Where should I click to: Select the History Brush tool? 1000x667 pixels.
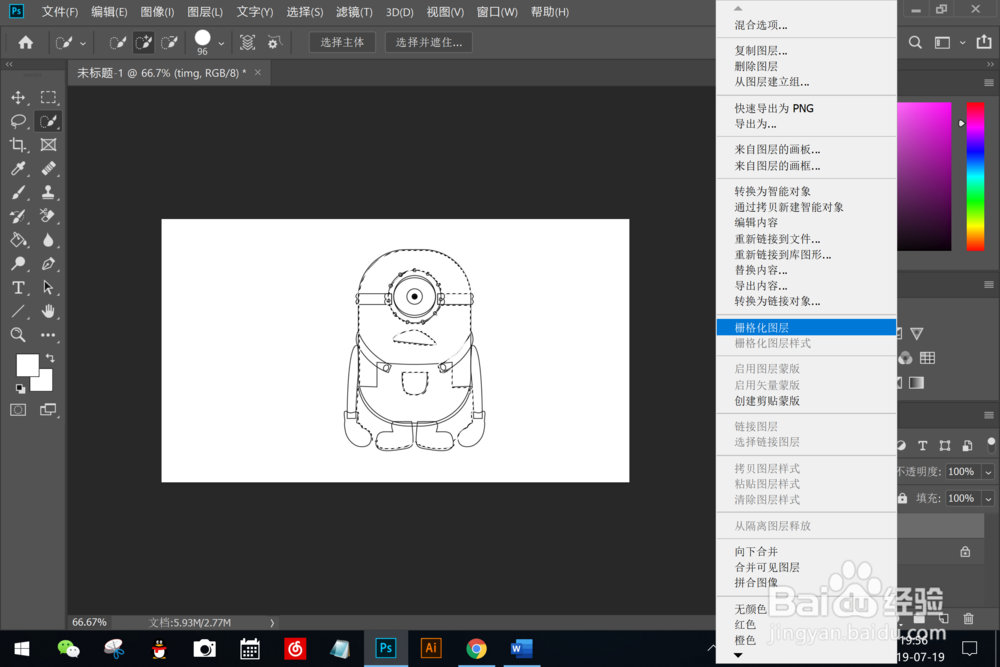pos(18,216)
